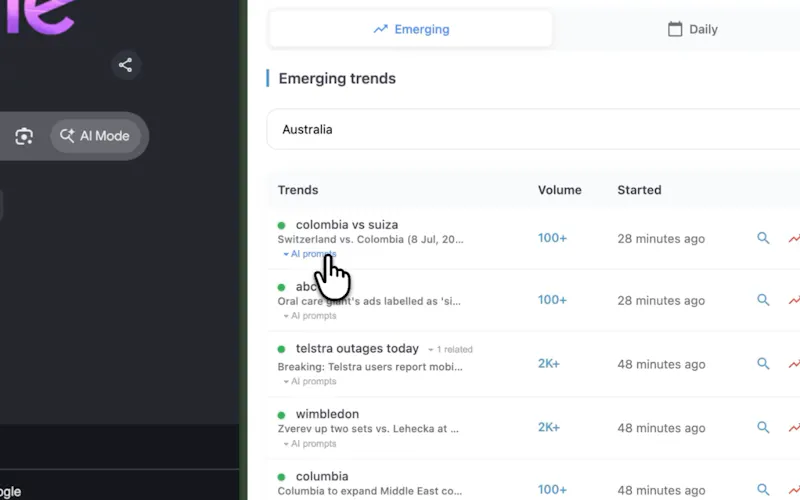Open Google Lens camera search icon
The width and height of the screenshot is (800, 500).
24,136
